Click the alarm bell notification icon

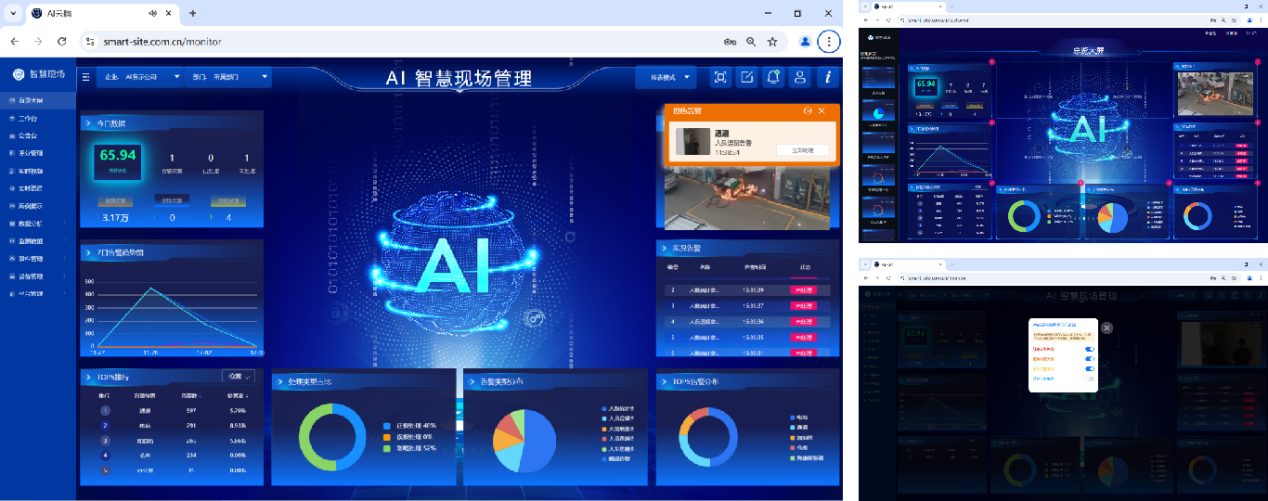pyautogui.click(x=773, y=77)
